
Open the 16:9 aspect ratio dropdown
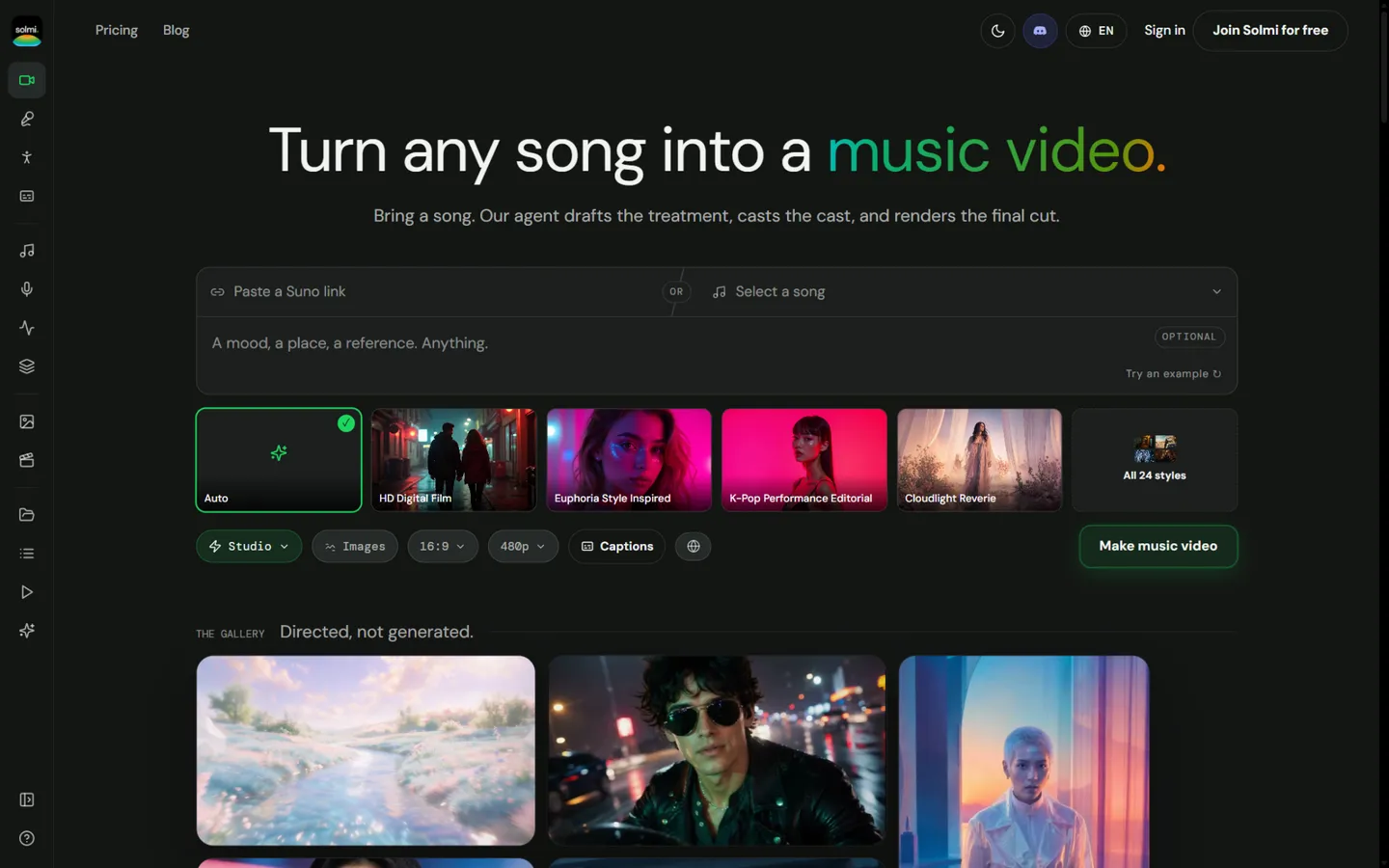click(443, 547)
